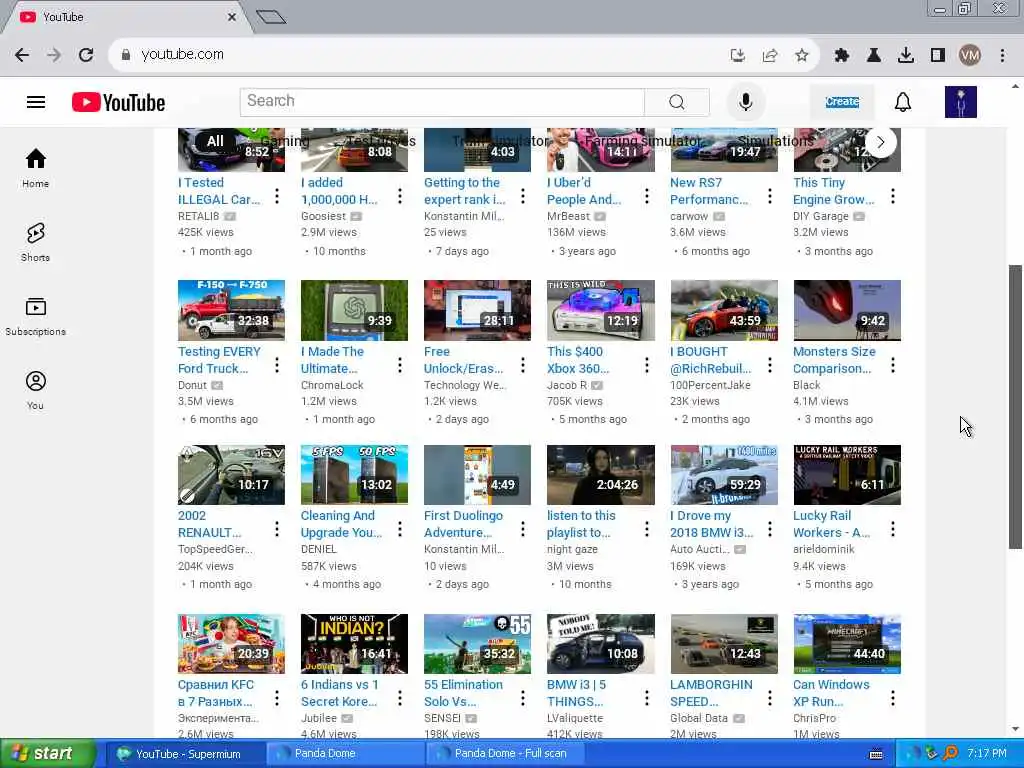Image resolution: width=1024 pixels, height=768 pixels.
Task: Open the YouTube hamburger guide menu
Action: 36,102
